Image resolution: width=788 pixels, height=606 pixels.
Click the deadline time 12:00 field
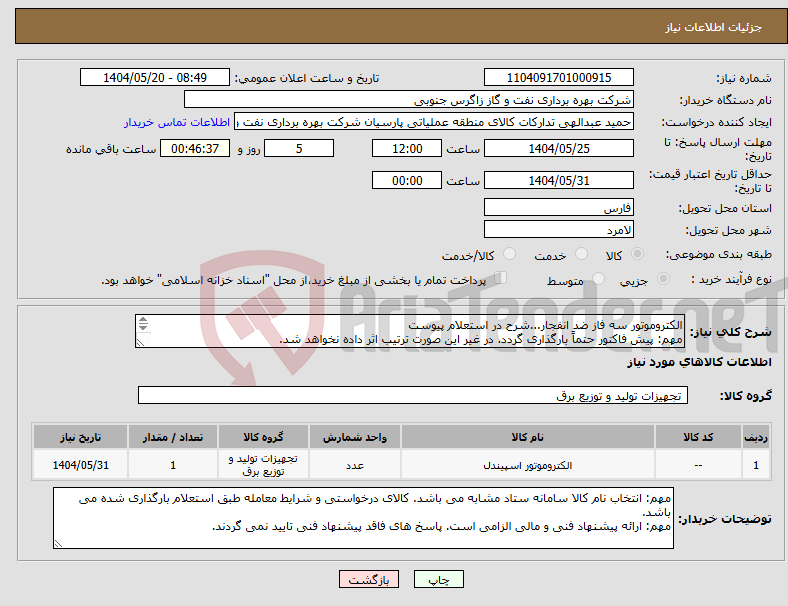(407, 148)
